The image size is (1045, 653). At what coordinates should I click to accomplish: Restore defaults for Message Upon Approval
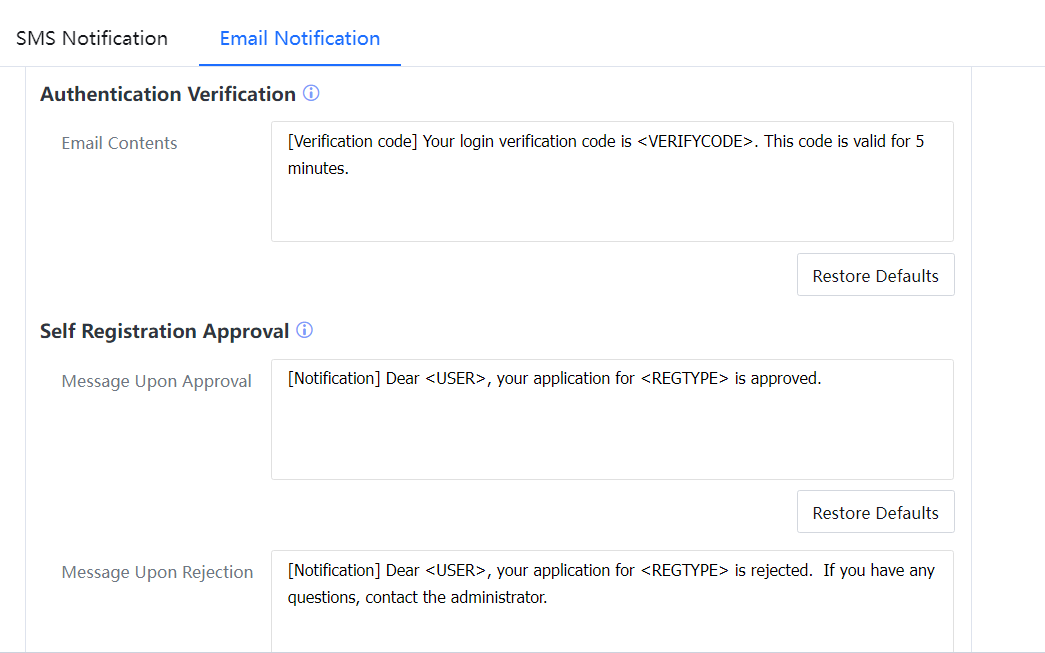[875, 513]
